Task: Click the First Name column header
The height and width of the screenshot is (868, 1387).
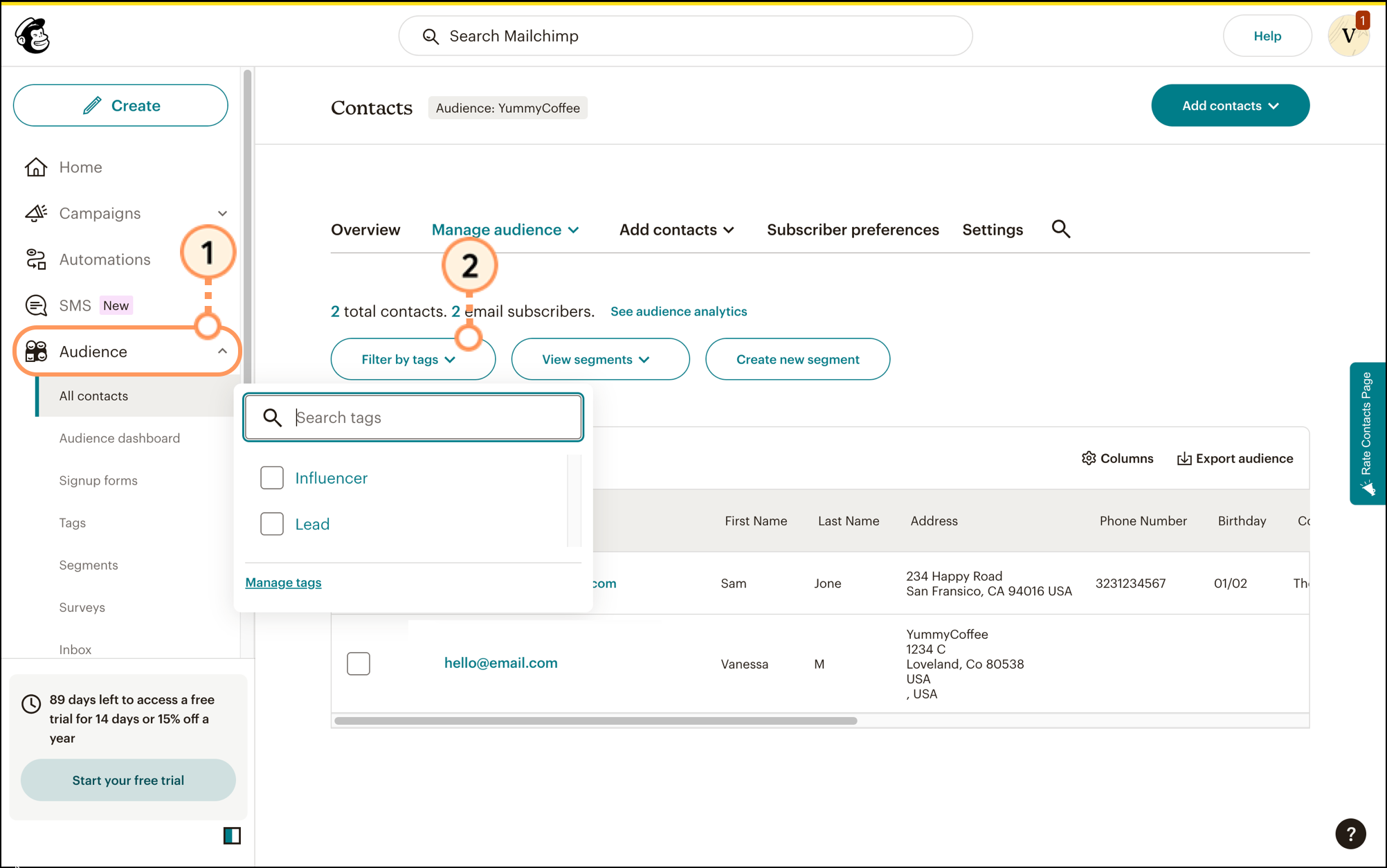Action: tap(756, 521)
